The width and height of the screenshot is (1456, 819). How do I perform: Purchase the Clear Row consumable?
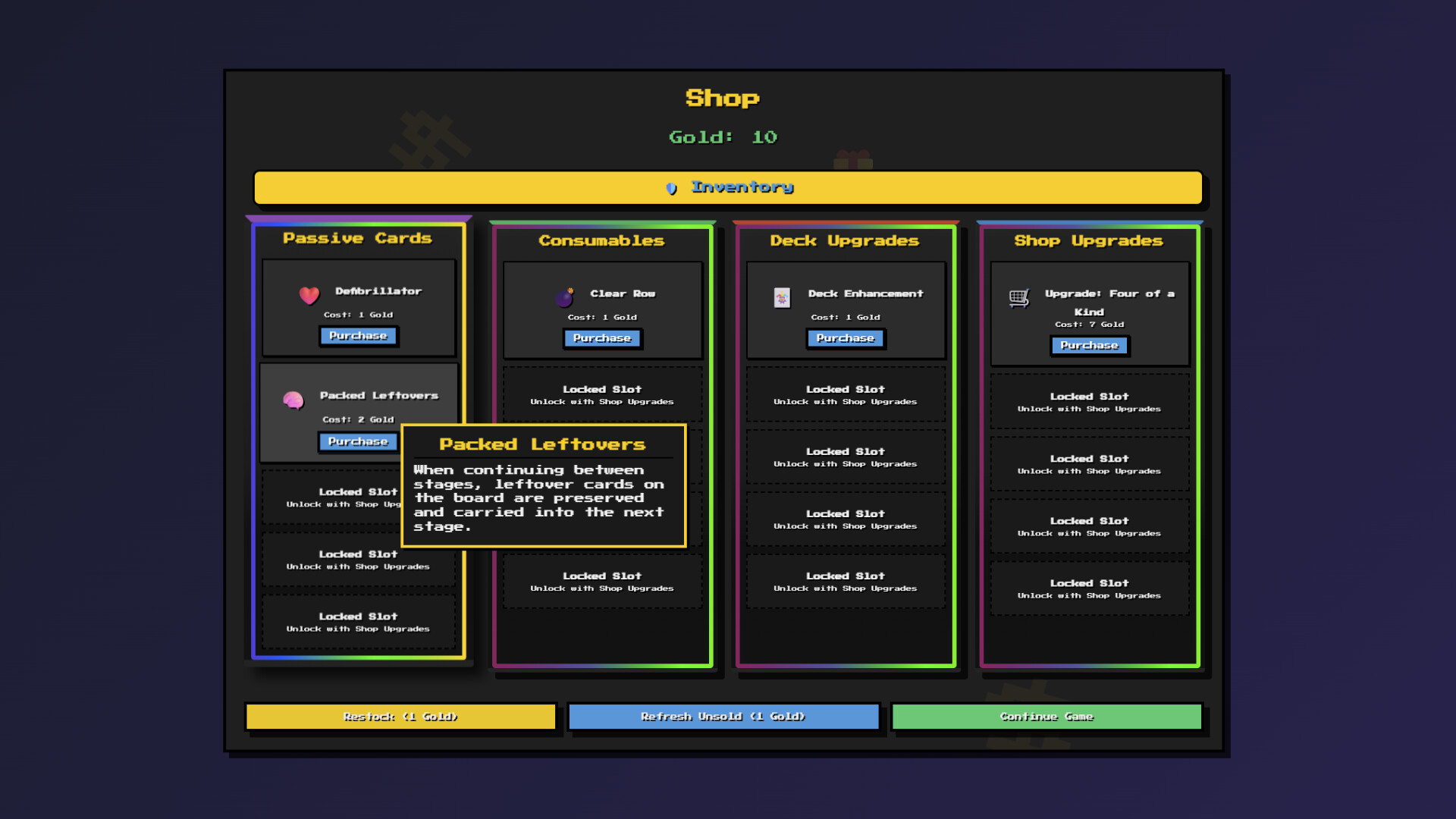[602, 338]
